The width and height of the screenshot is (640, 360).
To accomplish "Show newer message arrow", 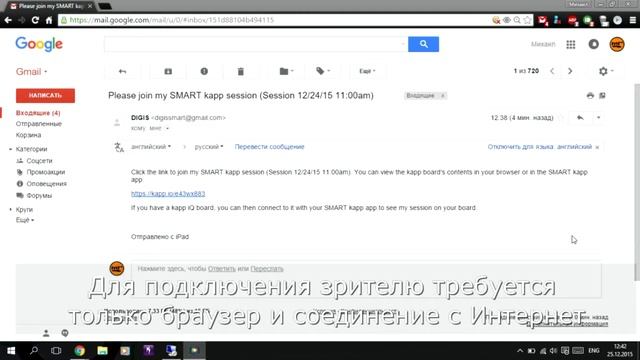I will (552, 71).
